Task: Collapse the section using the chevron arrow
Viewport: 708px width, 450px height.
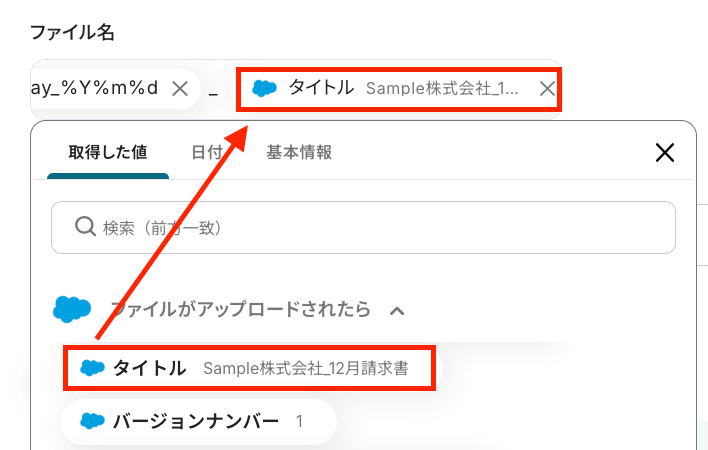Action: (x=397, y=310)
